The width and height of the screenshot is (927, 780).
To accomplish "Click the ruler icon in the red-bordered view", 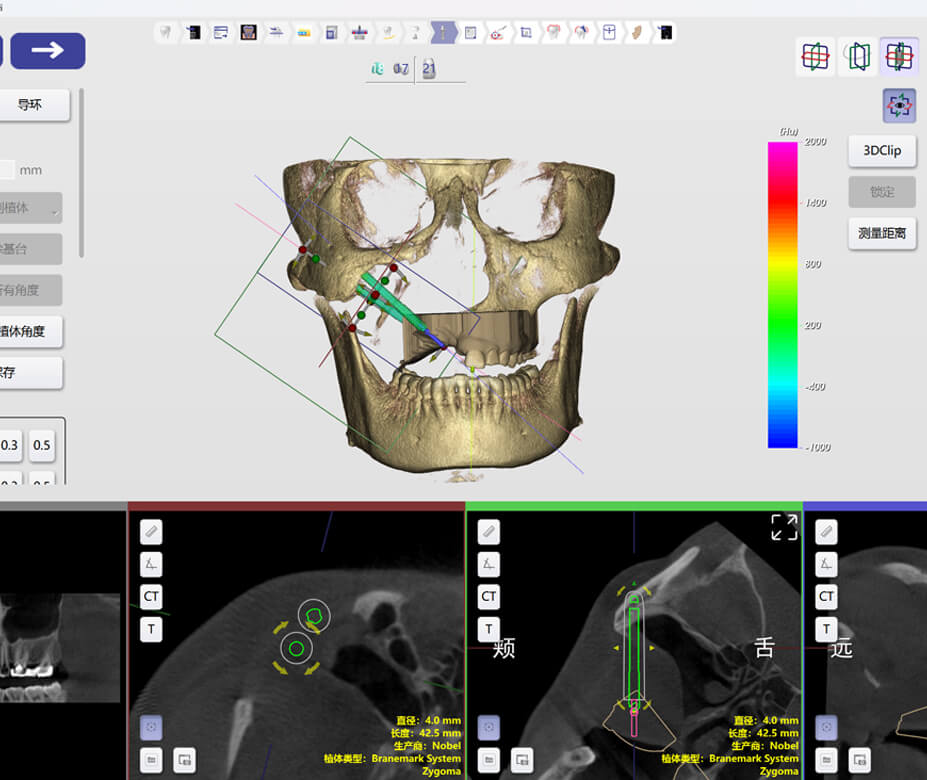I will (x=151, y=532).
